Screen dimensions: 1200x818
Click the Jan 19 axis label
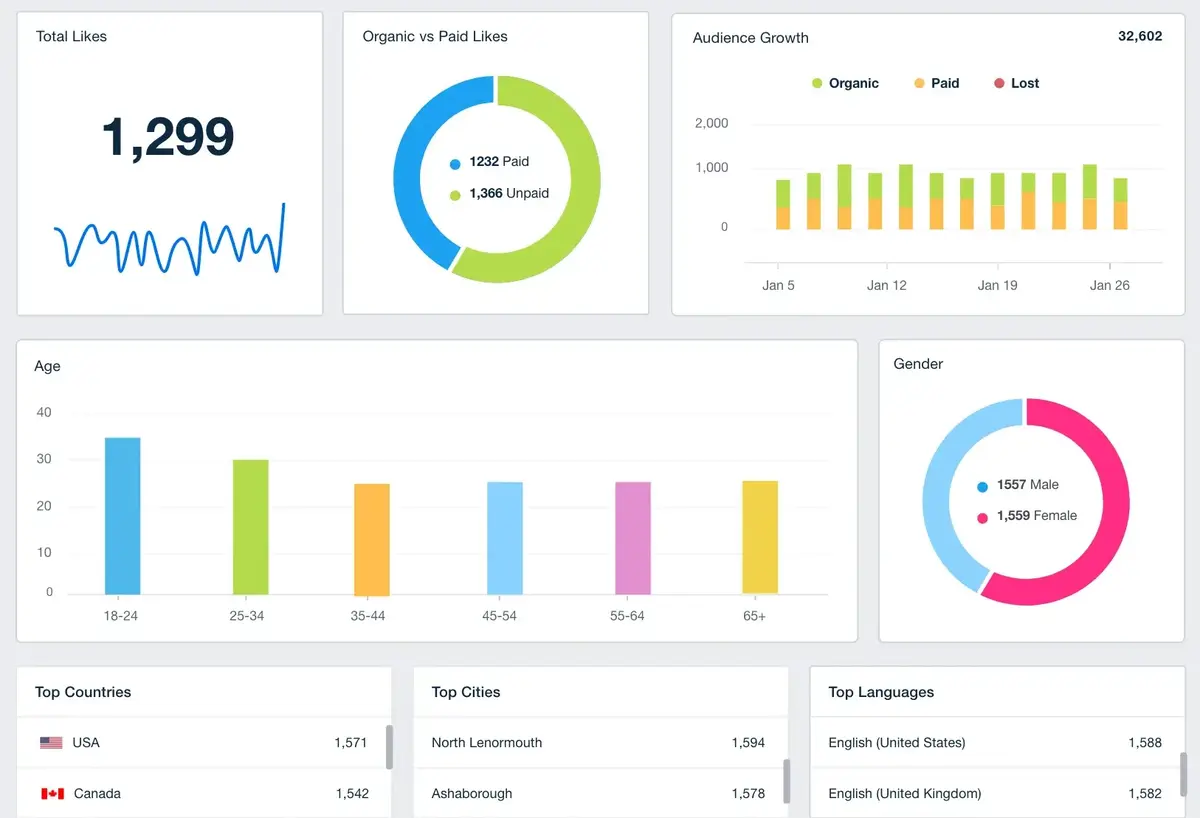click(997, 285)
